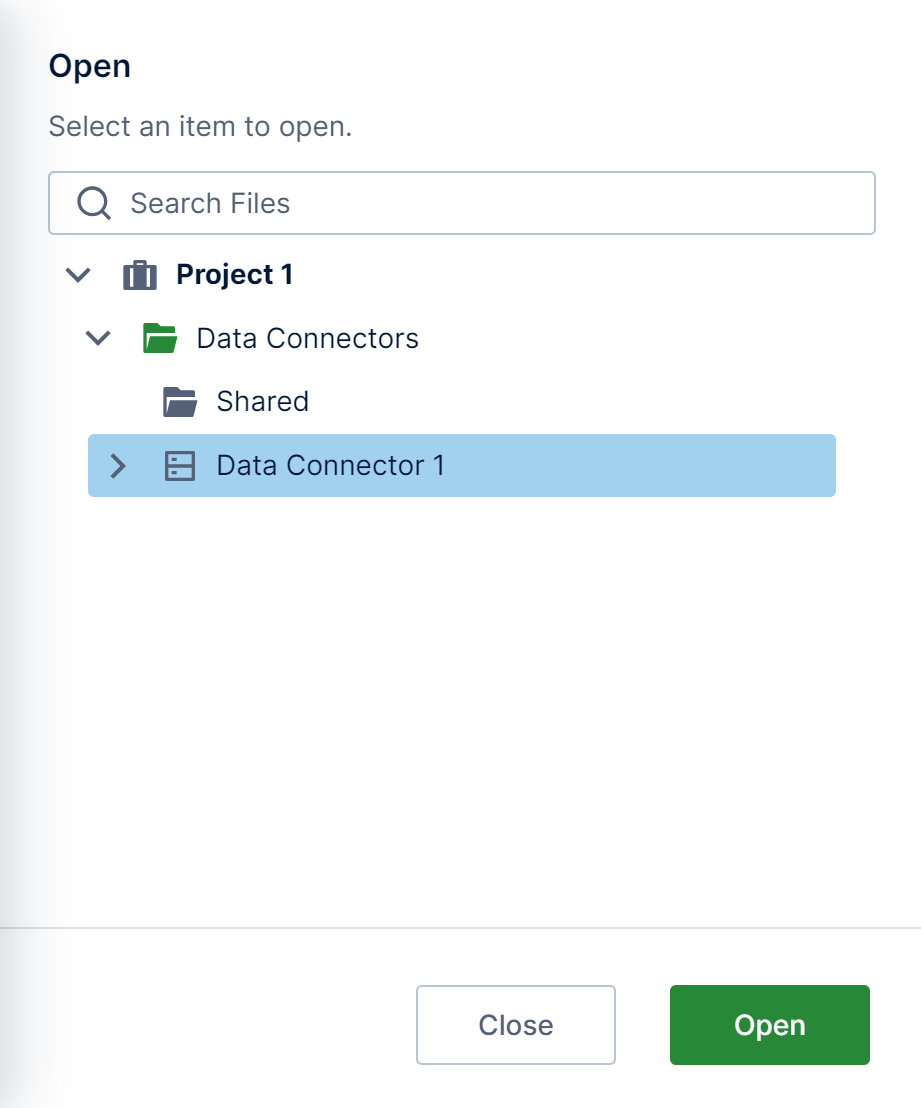921x1108 pixels.
Task: Select the Data Connector 1 label
Action: click(x=330, y=466)
